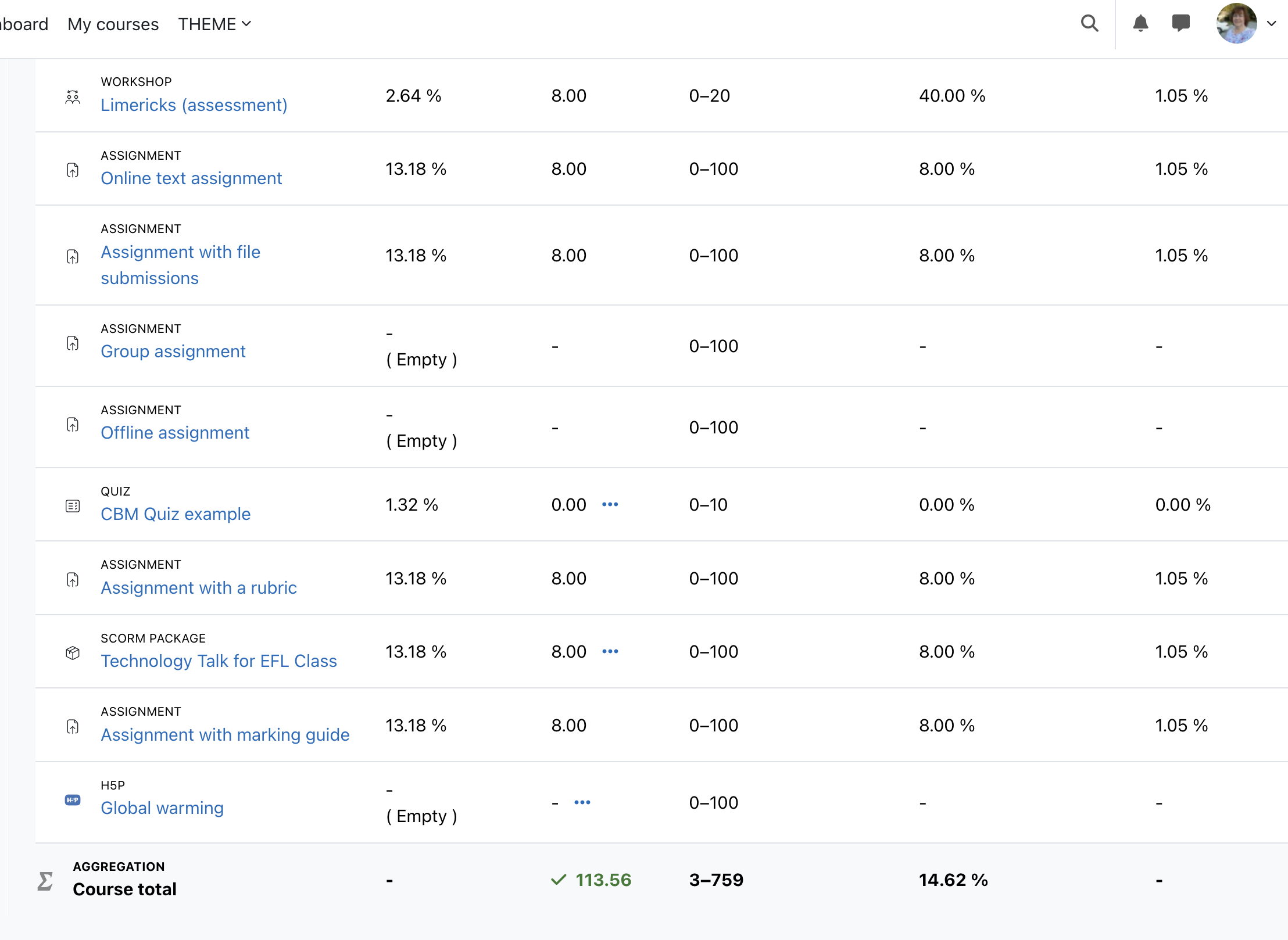The height and width of the screenshot is (940, 1288).
Task: Click the SCORM package icon
Action: tap(73, 653)
